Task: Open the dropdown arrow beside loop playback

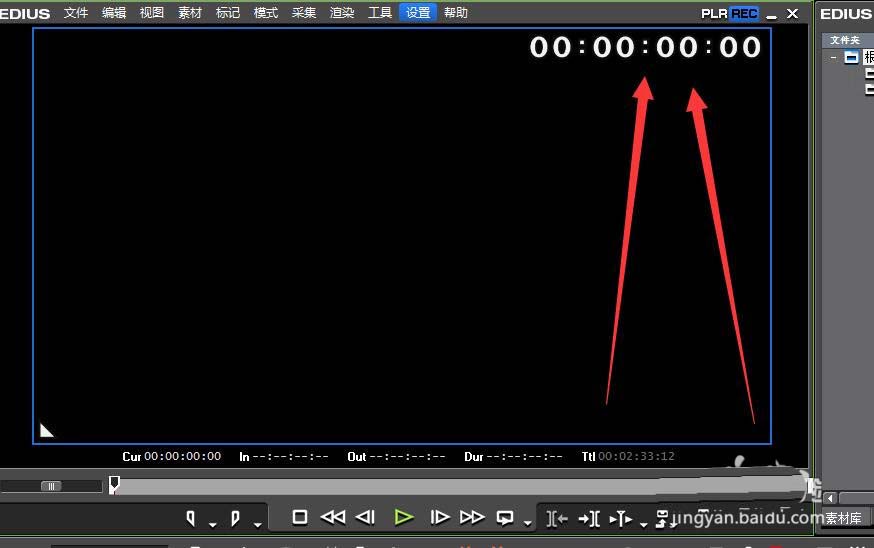Action: (x=527, y=523)
